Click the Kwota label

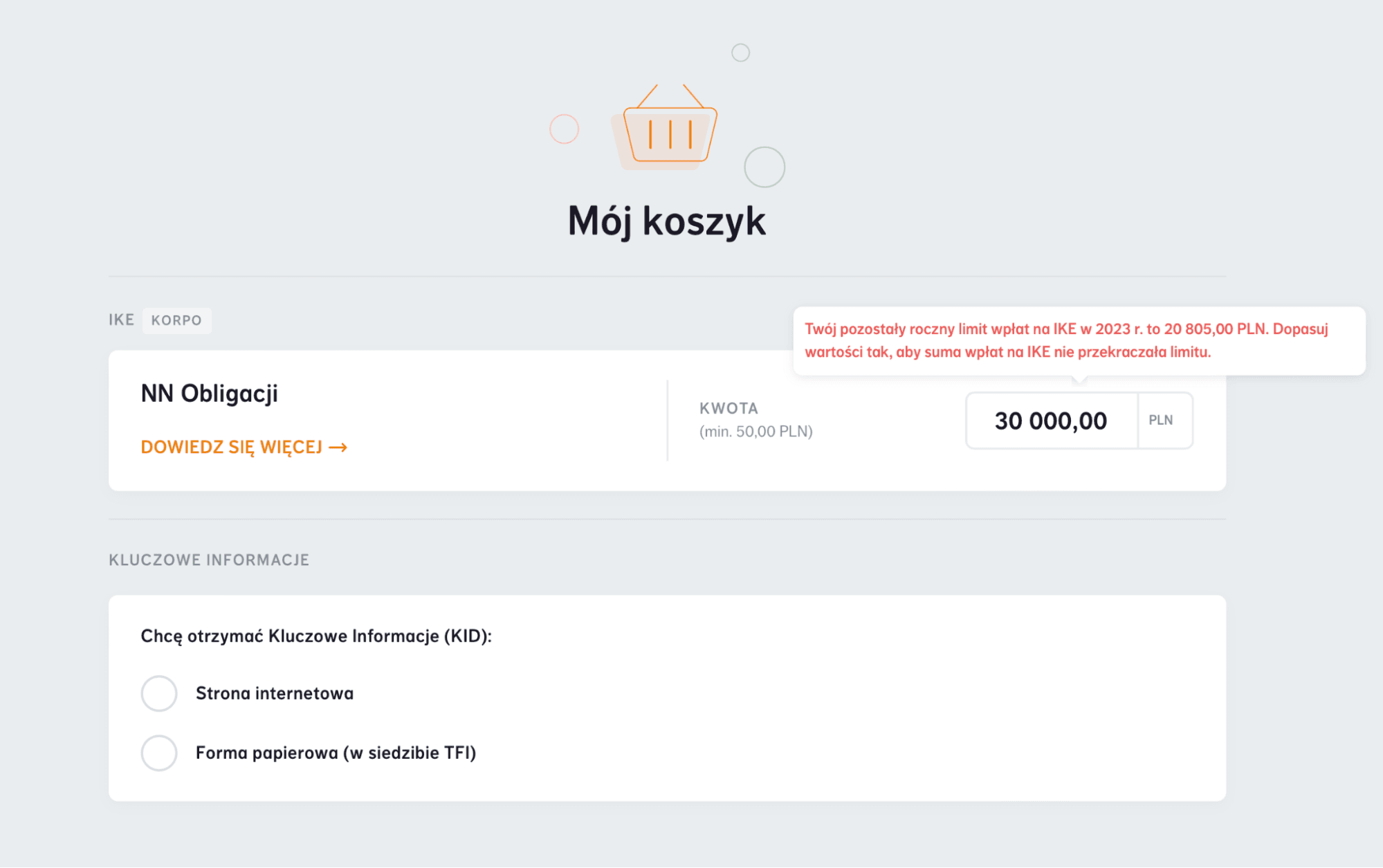(729, 408)
